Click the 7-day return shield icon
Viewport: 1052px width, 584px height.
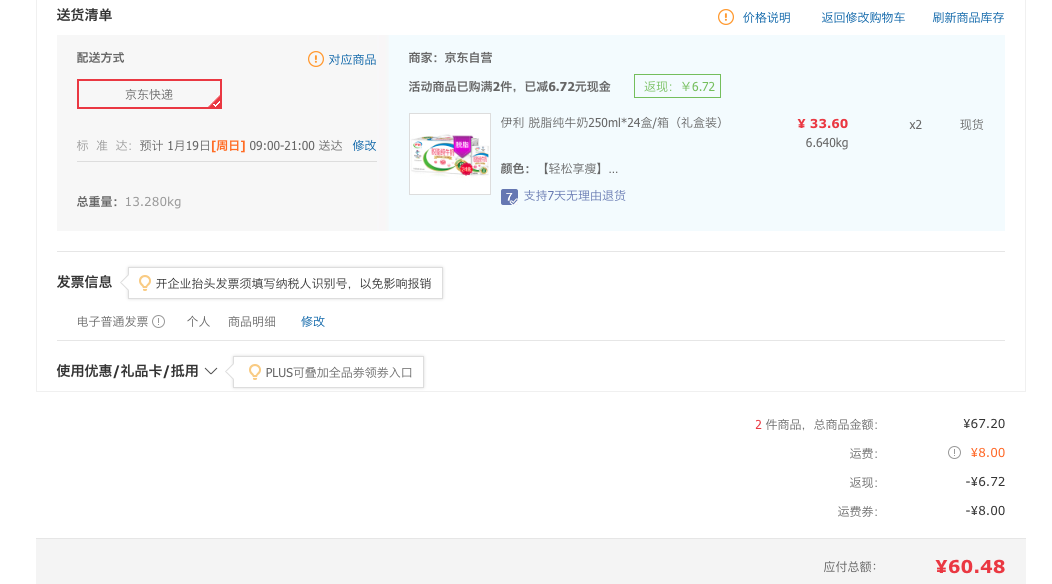point(509,197)
